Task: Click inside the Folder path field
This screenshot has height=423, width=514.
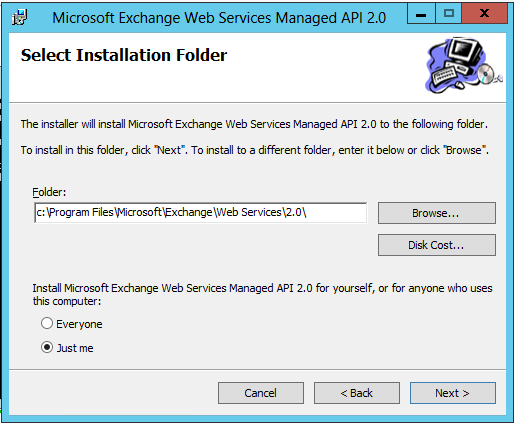Action: [x=201, y=213]
